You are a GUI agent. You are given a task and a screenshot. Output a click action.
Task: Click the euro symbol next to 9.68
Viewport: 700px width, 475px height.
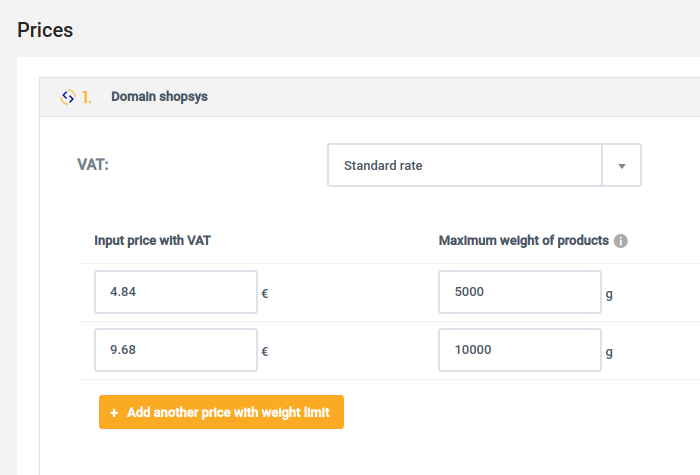tap(265, 352)
